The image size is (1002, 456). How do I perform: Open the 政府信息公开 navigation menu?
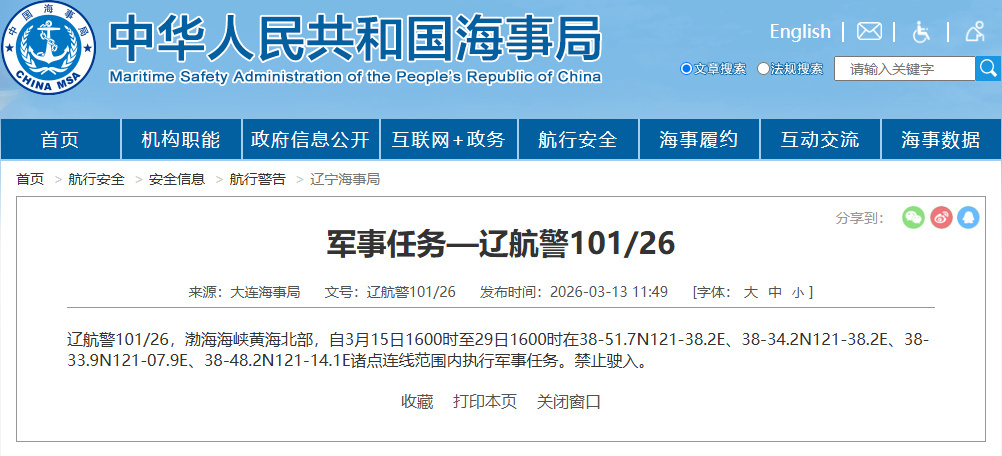pyautogui.click(x=311, y=139)
